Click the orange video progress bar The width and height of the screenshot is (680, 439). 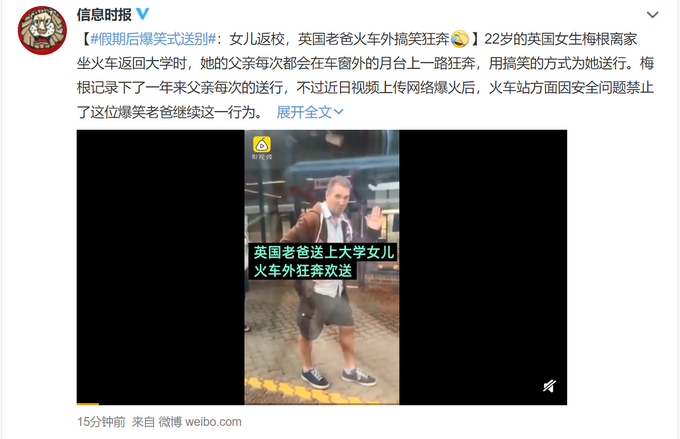point(88,404)
